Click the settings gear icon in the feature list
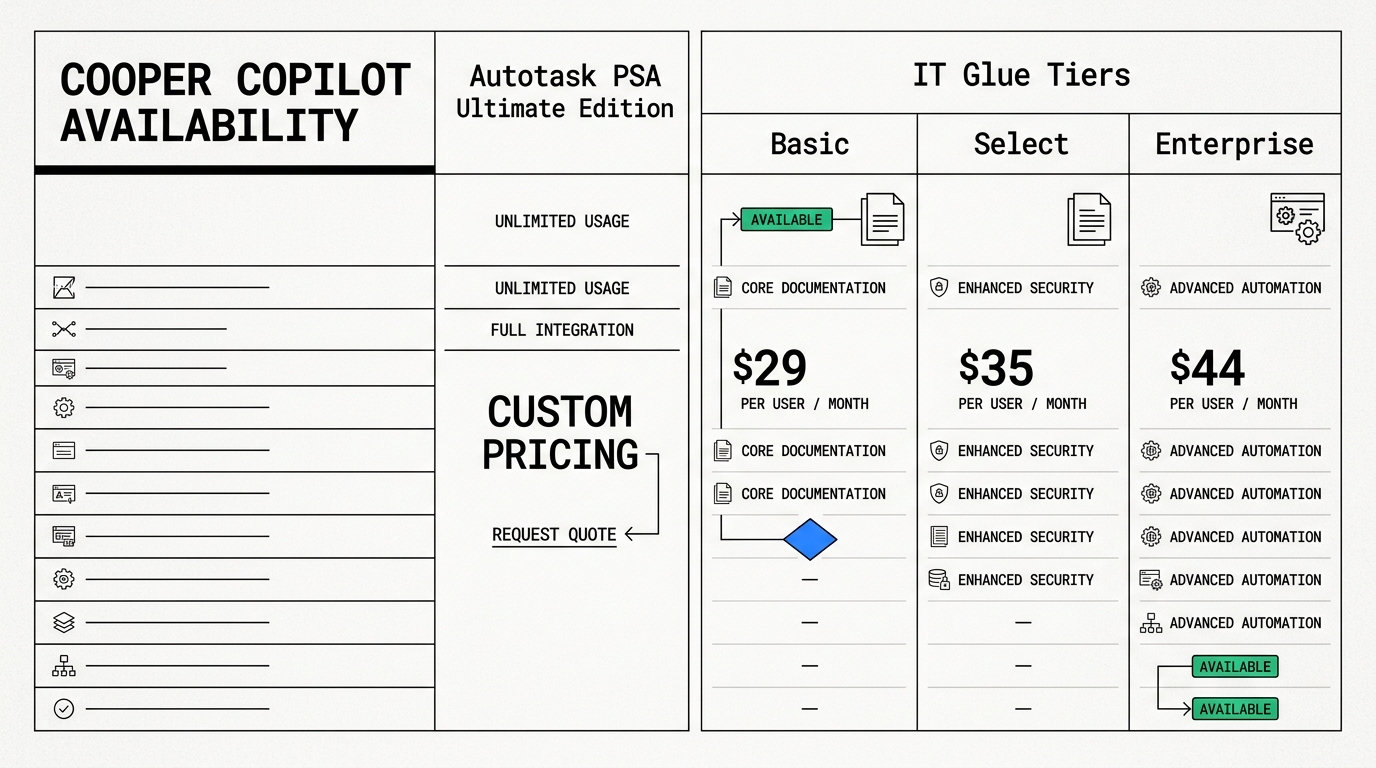The height and width of the screenshot is (768, 1376). pos(63,407)
